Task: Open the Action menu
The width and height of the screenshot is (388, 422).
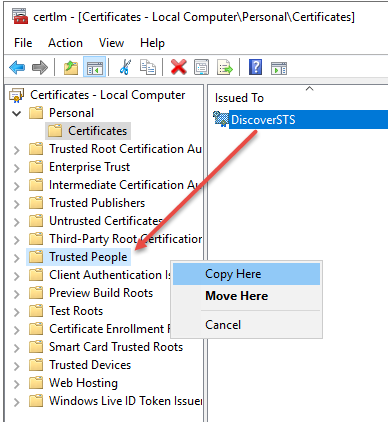Action: 65,43
